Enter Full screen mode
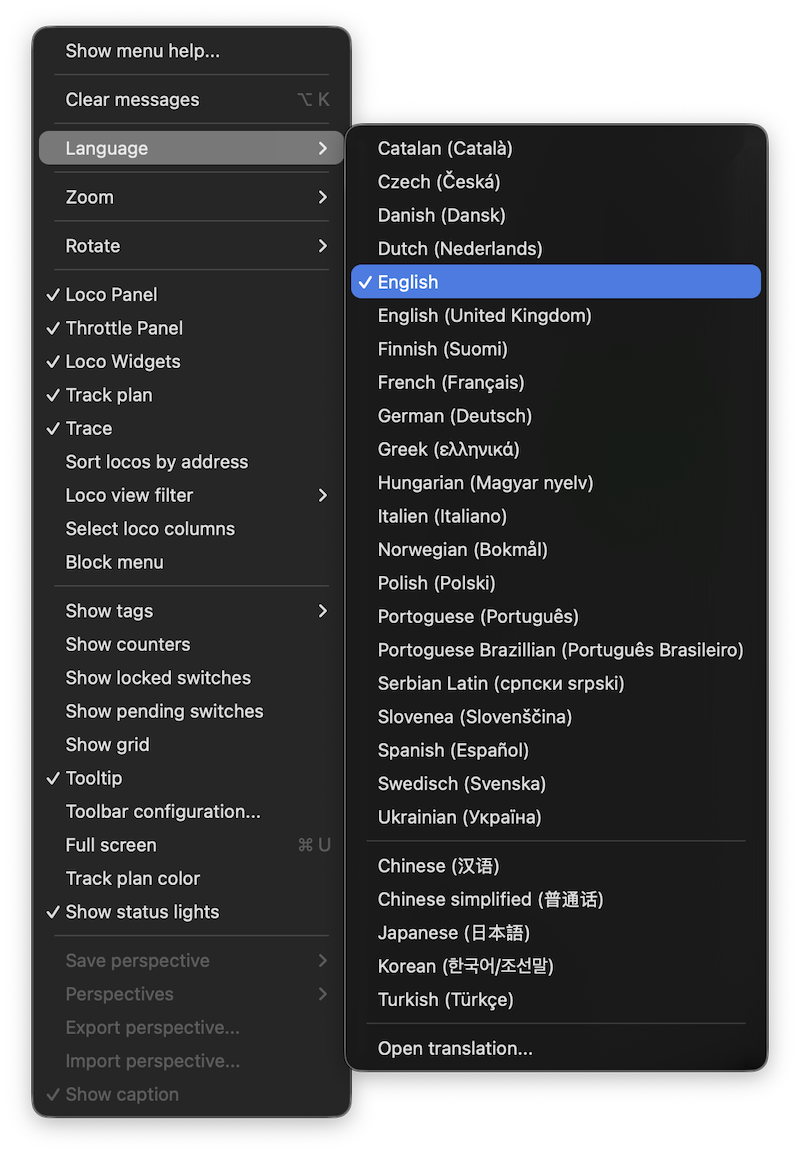Viewport: 800px width, 1155px height. (111, 845)
